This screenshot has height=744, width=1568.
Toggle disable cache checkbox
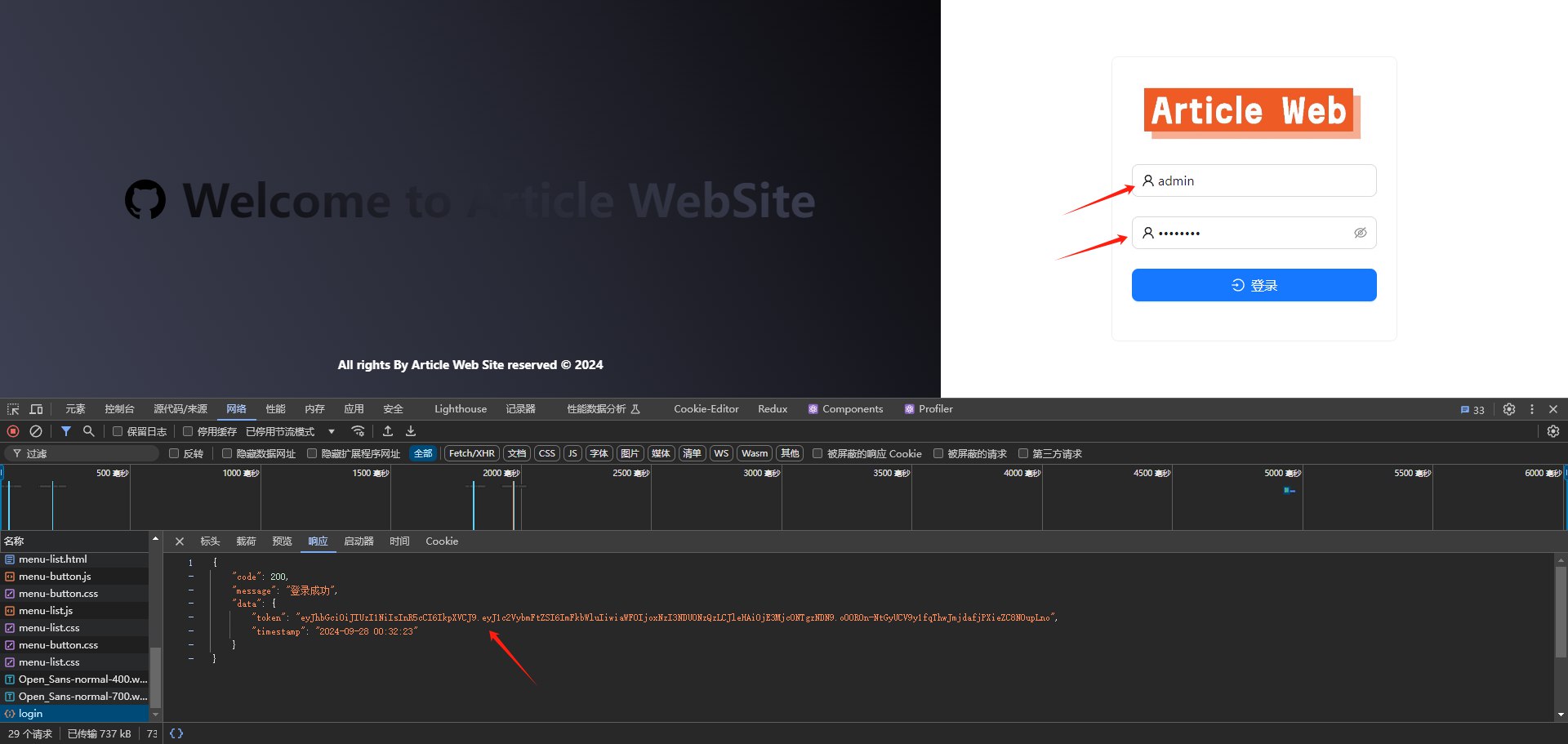(x=188, y=431)
